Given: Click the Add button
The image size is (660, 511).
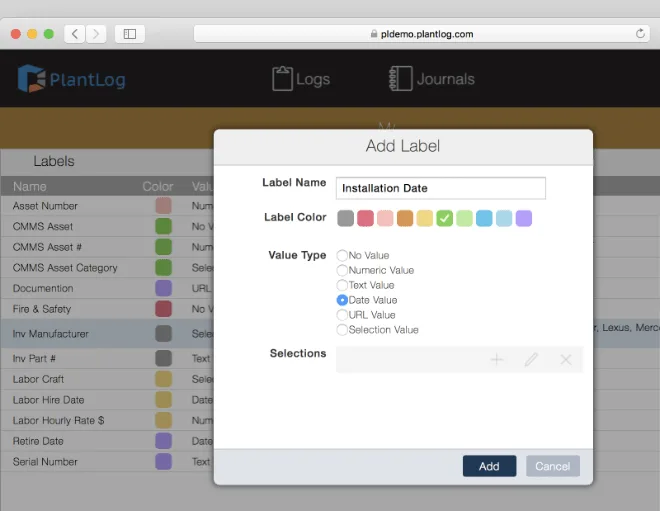Looking at the screenshot, I should tap(489, 466).
